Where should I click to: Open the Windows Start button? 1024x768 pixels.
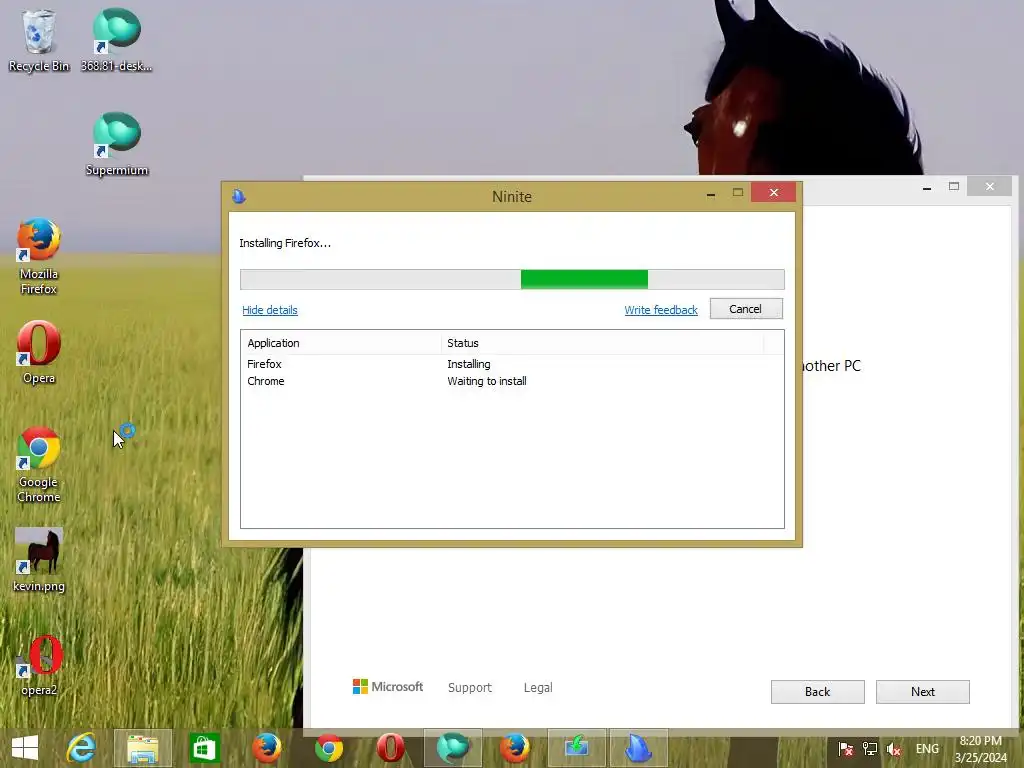[25, 748]
